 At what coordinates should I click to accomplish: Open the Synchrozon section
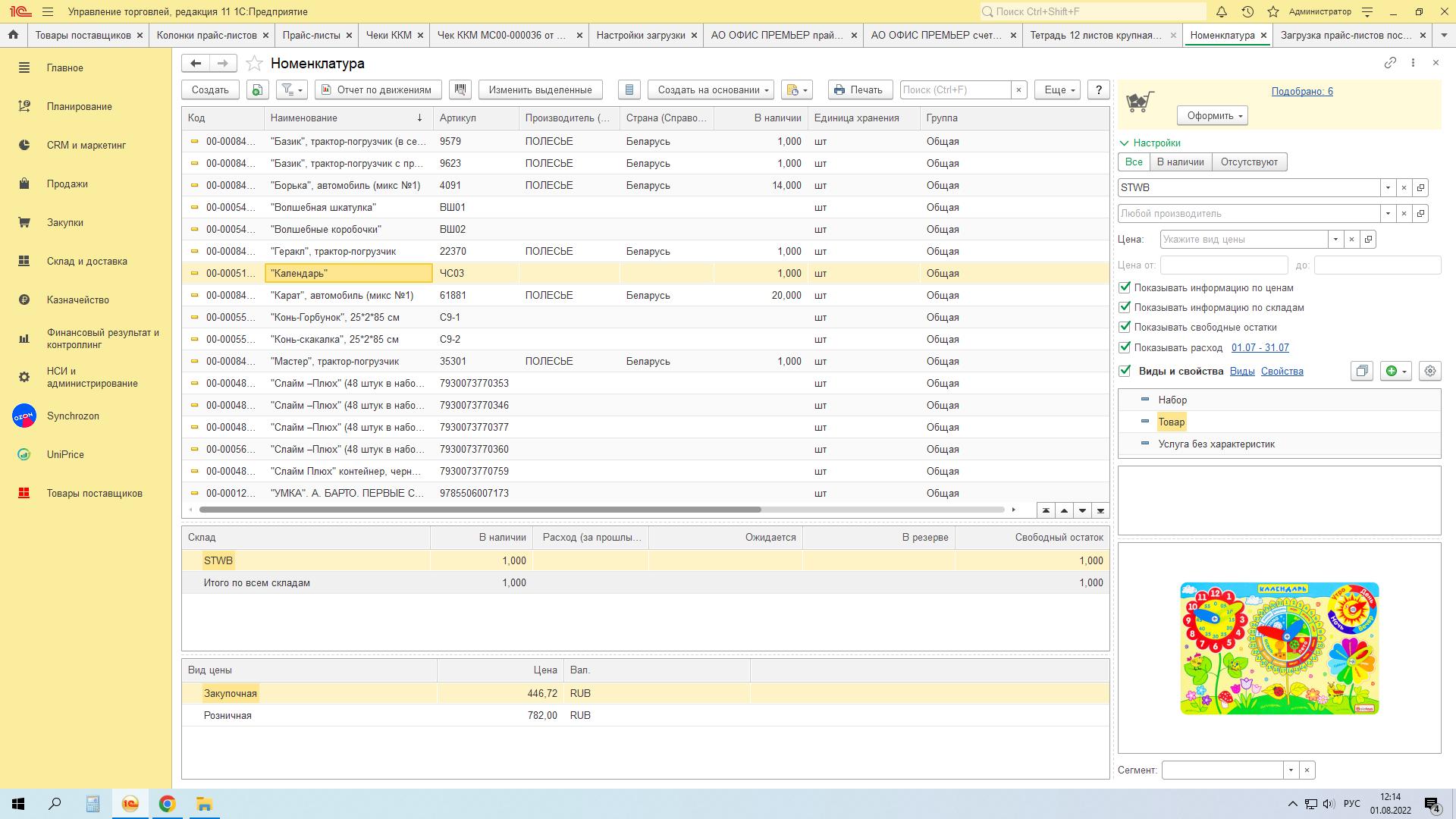(73, 416)
